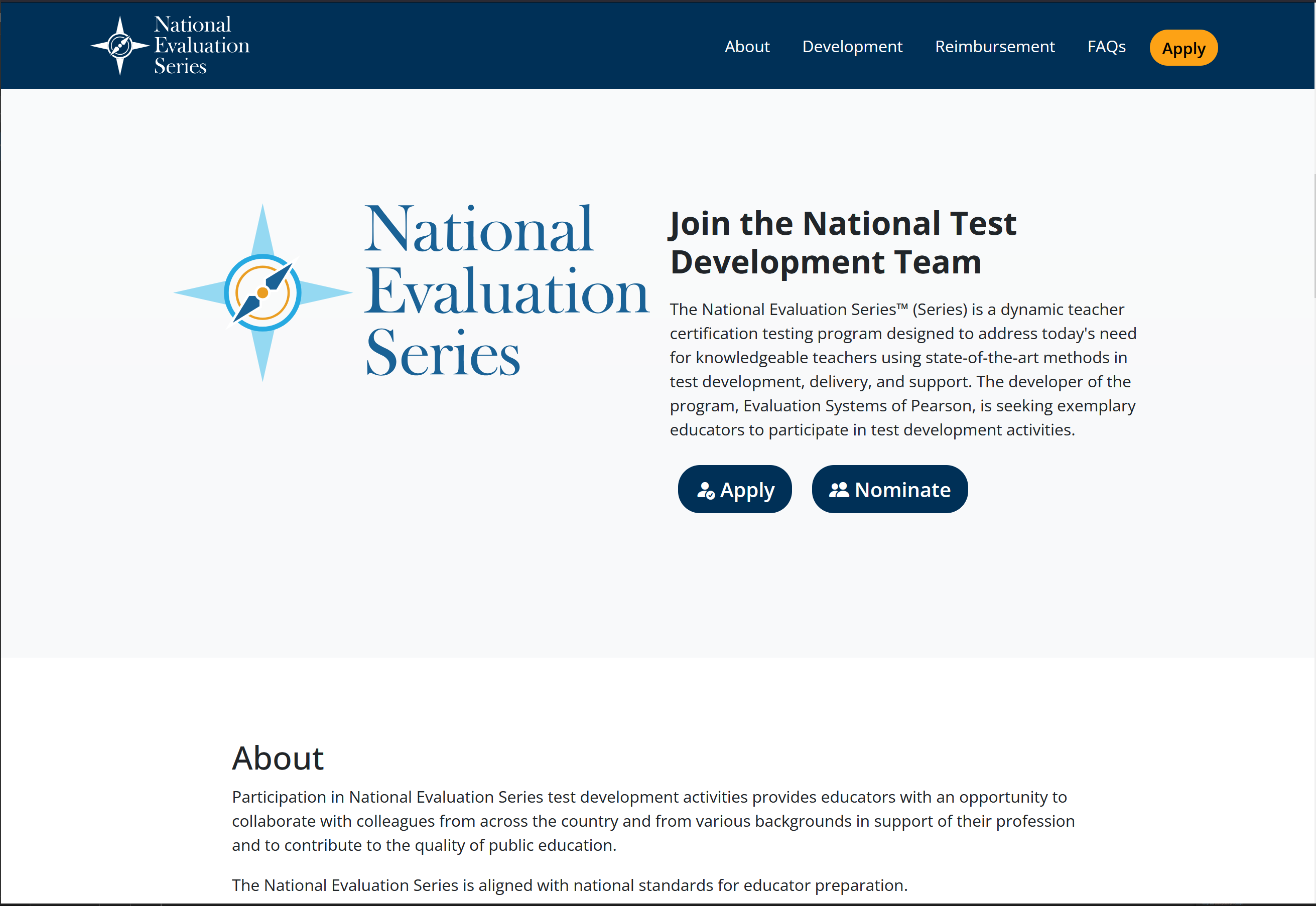Click the person-check icon on the Apply button
1316x906 pixels.
[x=705, y=491]
